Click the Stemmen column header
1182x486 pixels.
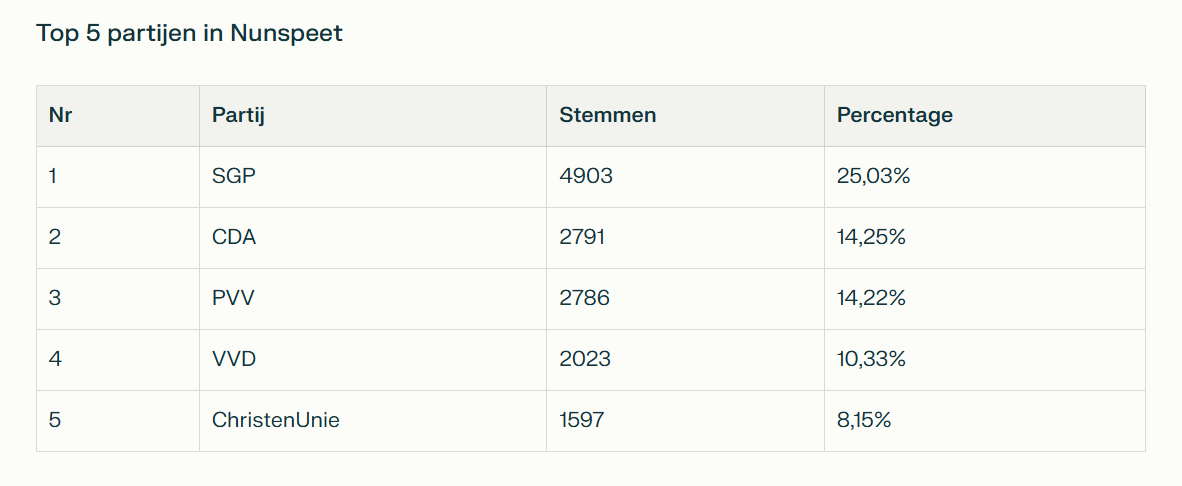pos(608,115)
